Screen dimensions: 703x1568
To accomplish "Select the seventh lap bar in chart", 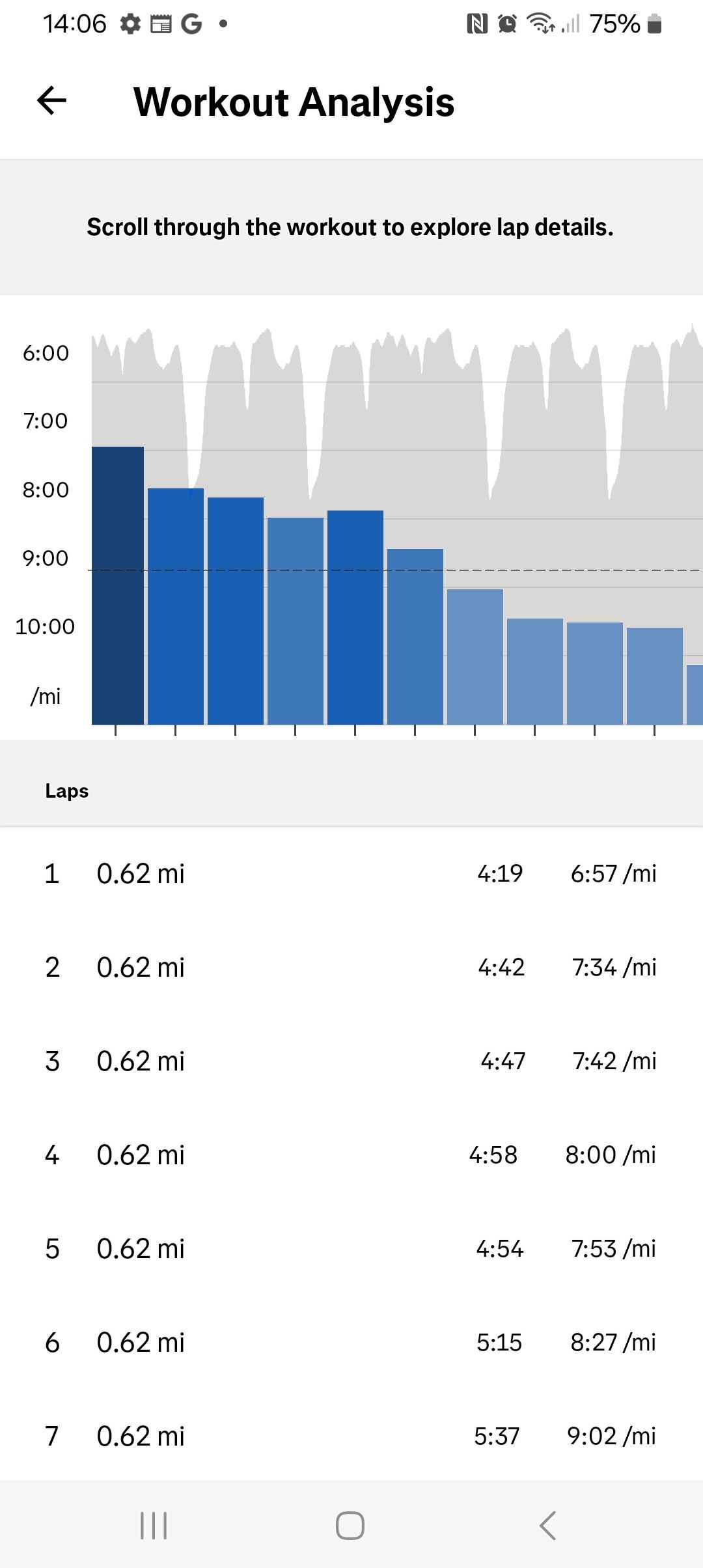I will tap(475, 656).
